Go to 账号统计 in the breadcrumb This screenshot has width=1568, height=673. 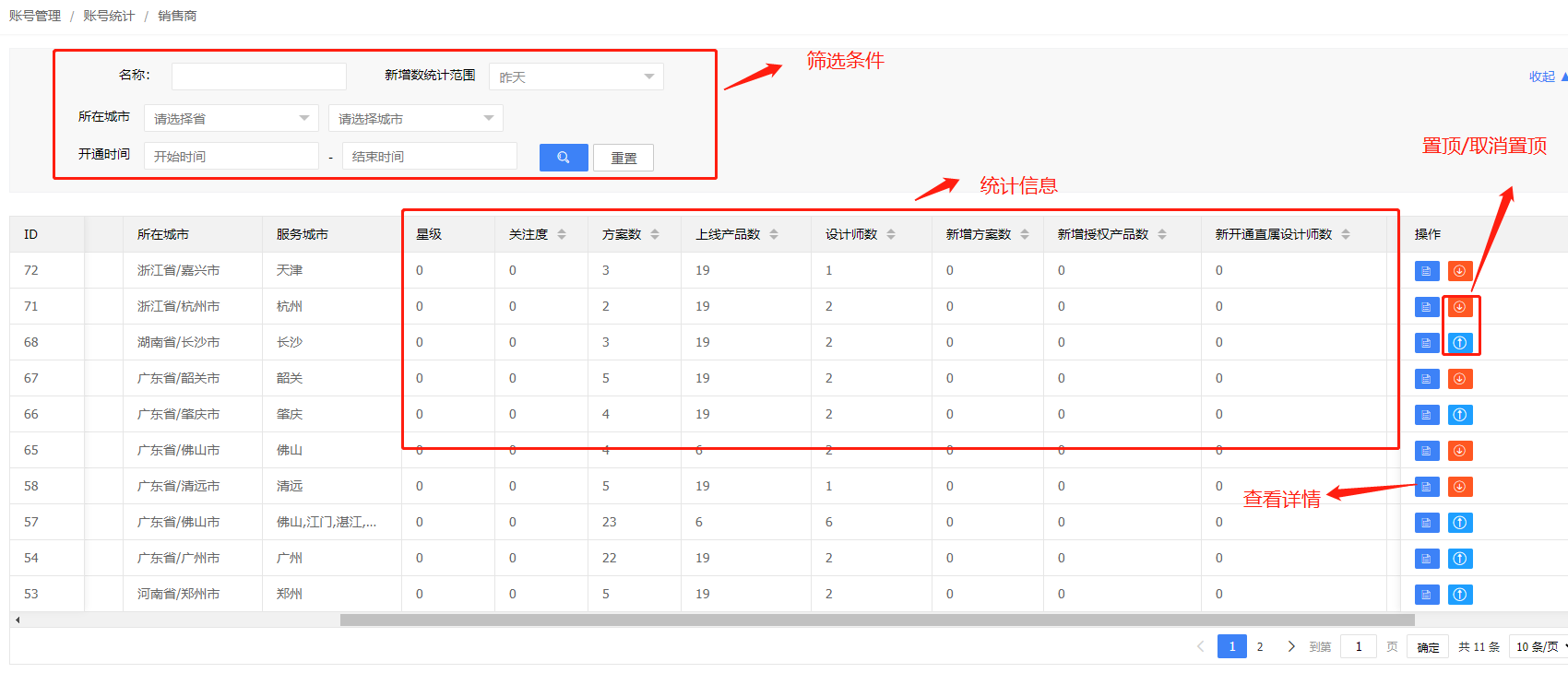tap(109, 16)
